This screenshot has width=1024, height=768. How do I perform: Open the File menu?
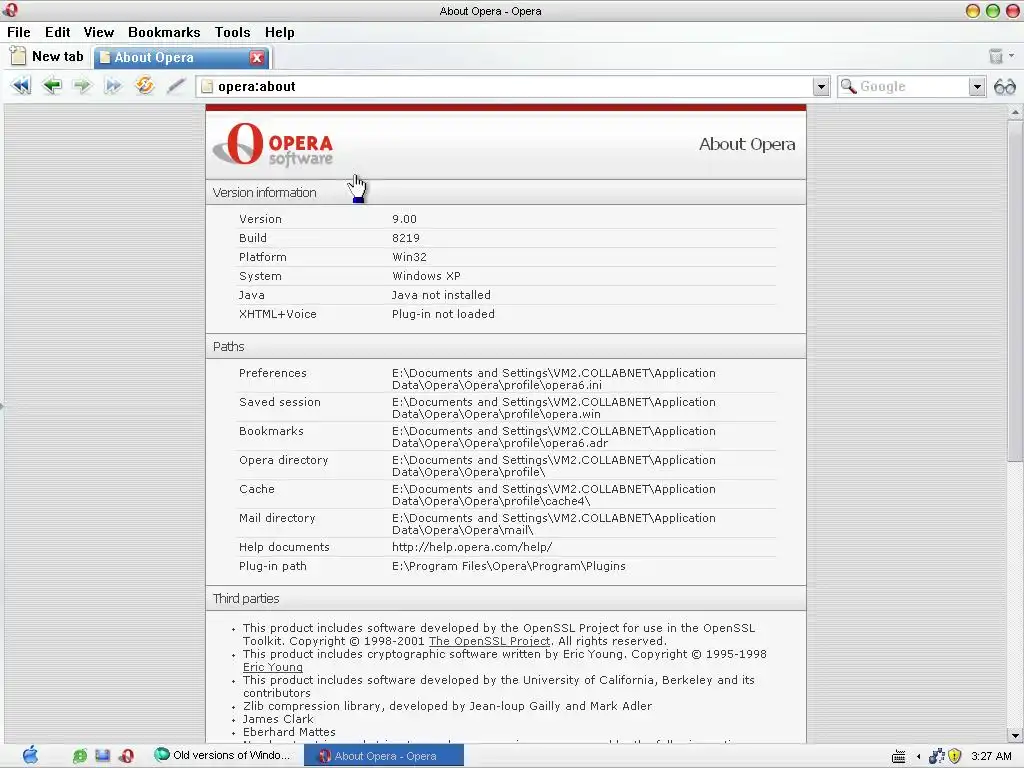pyautogui.click(x=19, y=32)
